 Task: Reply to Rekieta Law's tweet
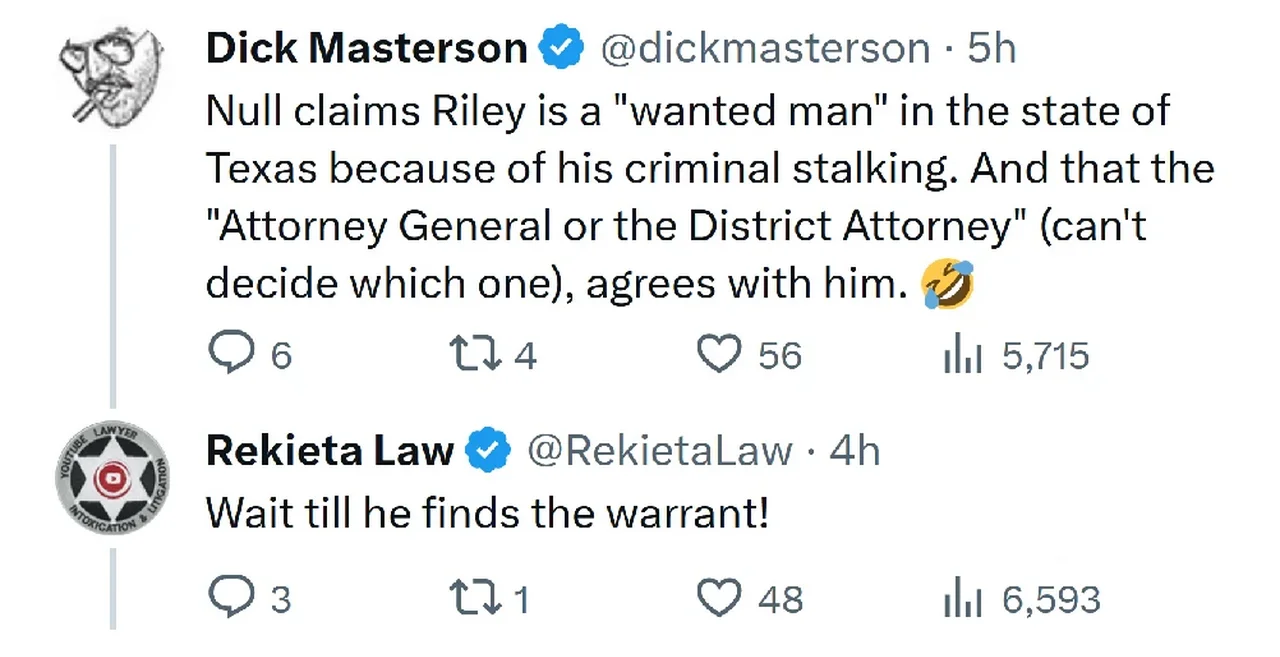[229, 598]
